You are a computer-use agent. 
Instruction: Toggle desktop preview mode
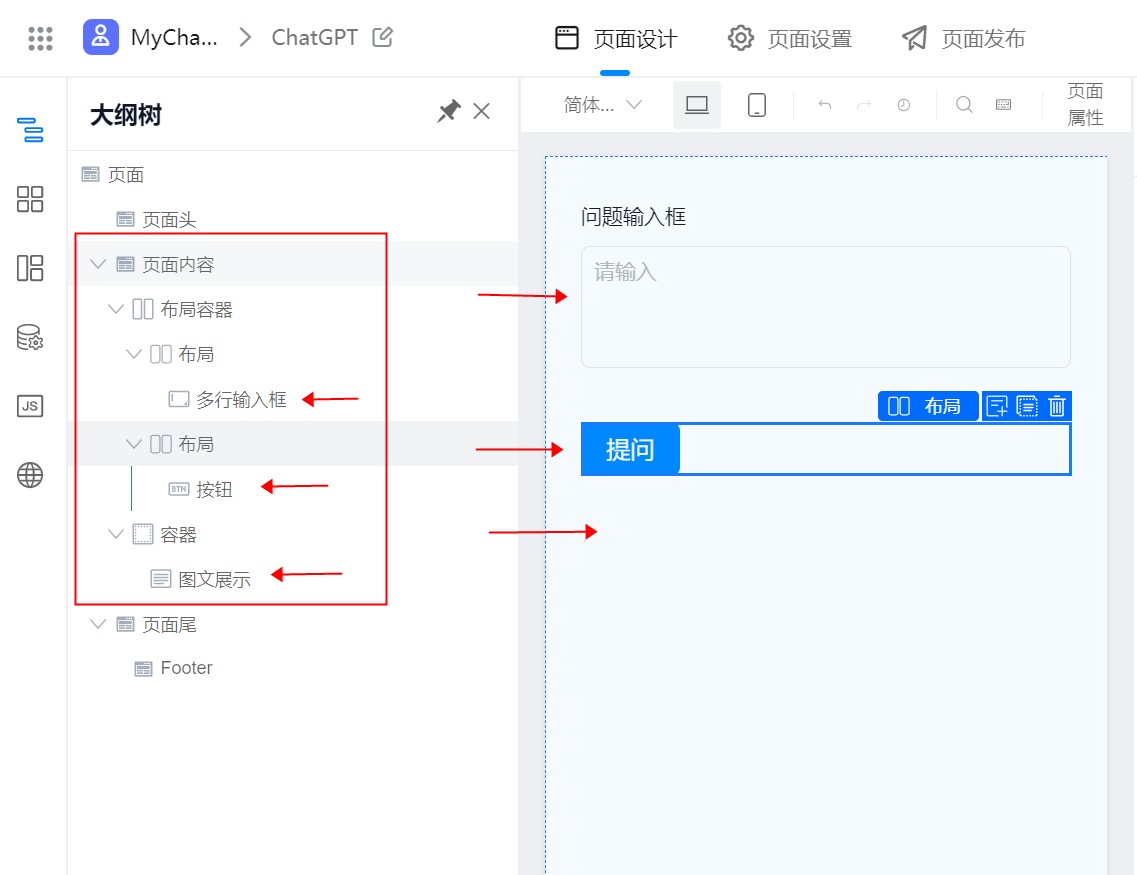pos(697,104)
